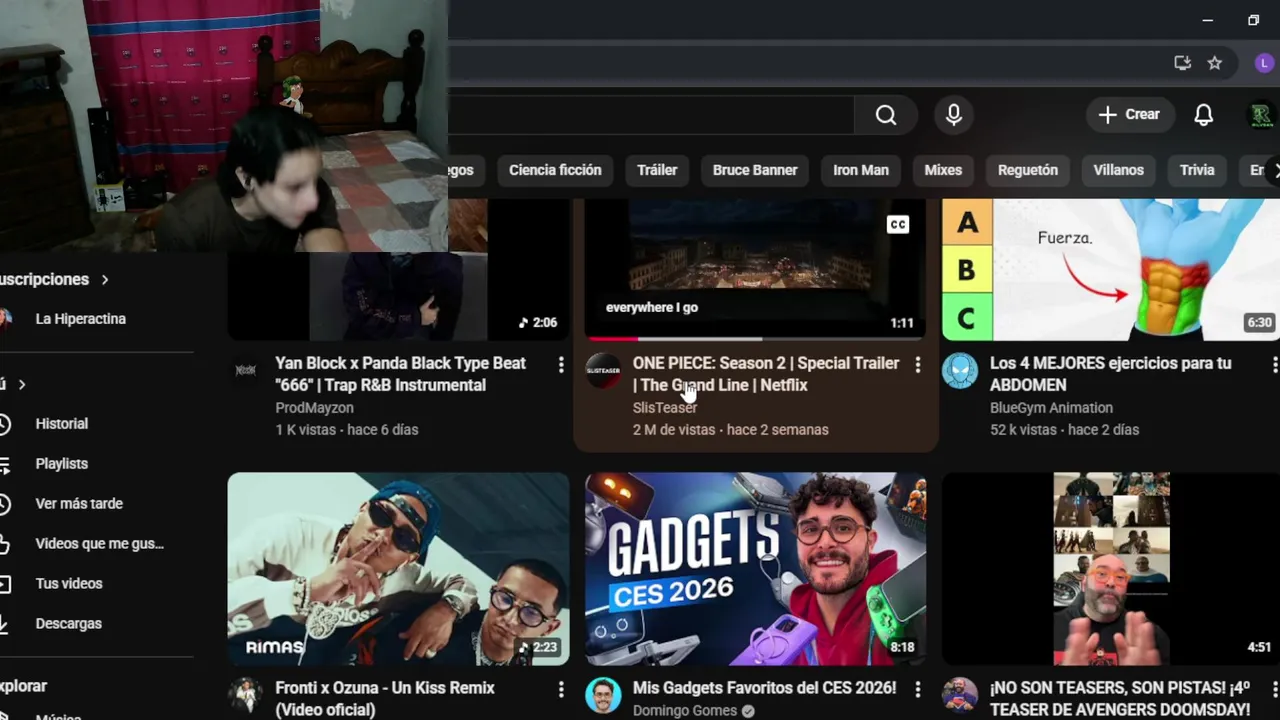Viewport: 1280px width, 720px height.
Task: Open avatar beside Avengers Doomsday video
Action: pos(960,695)
